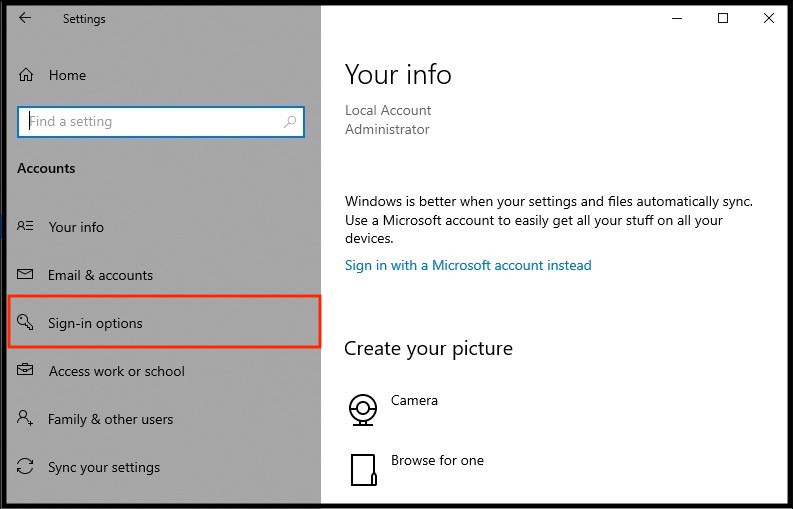Click the Local Account text
793x509 pixels.
pos(388,110)
